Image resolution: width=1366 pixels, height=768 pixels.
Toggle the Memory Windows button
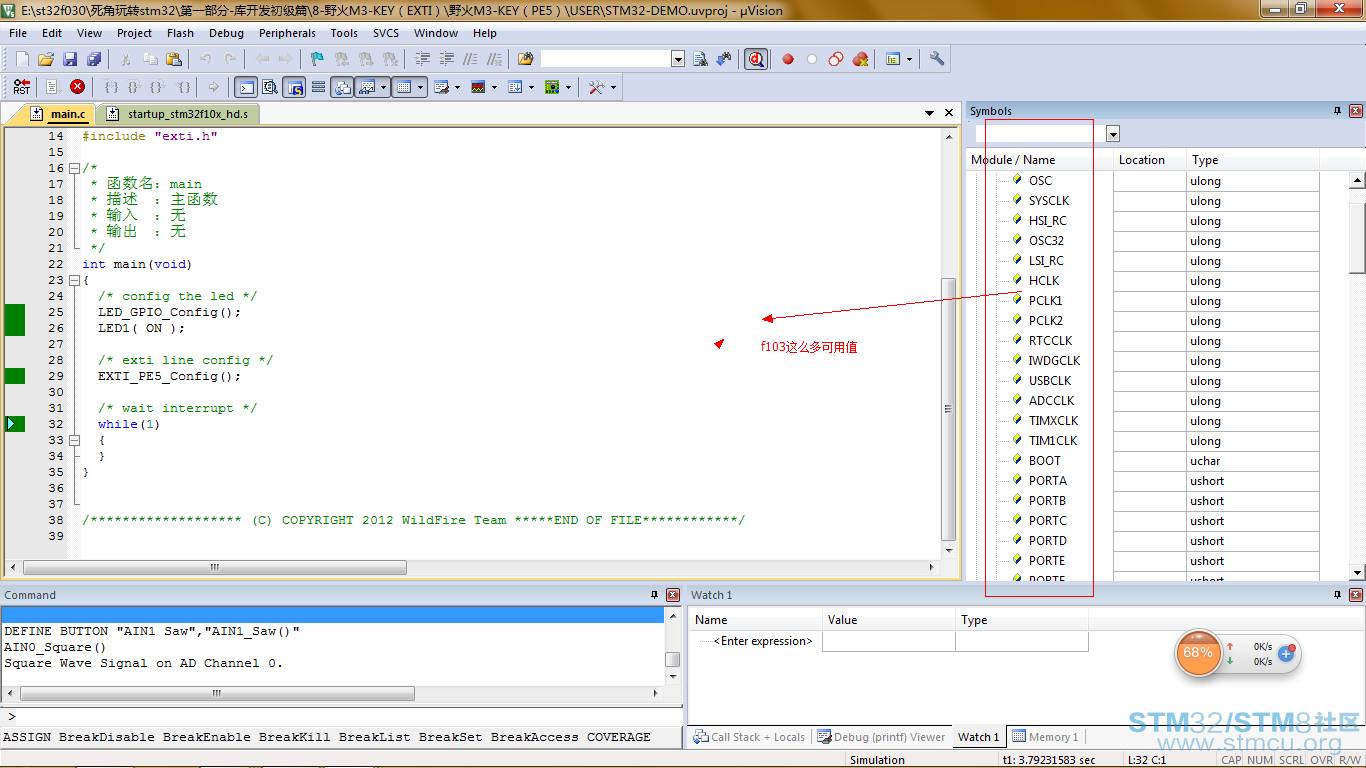(404, 87)
